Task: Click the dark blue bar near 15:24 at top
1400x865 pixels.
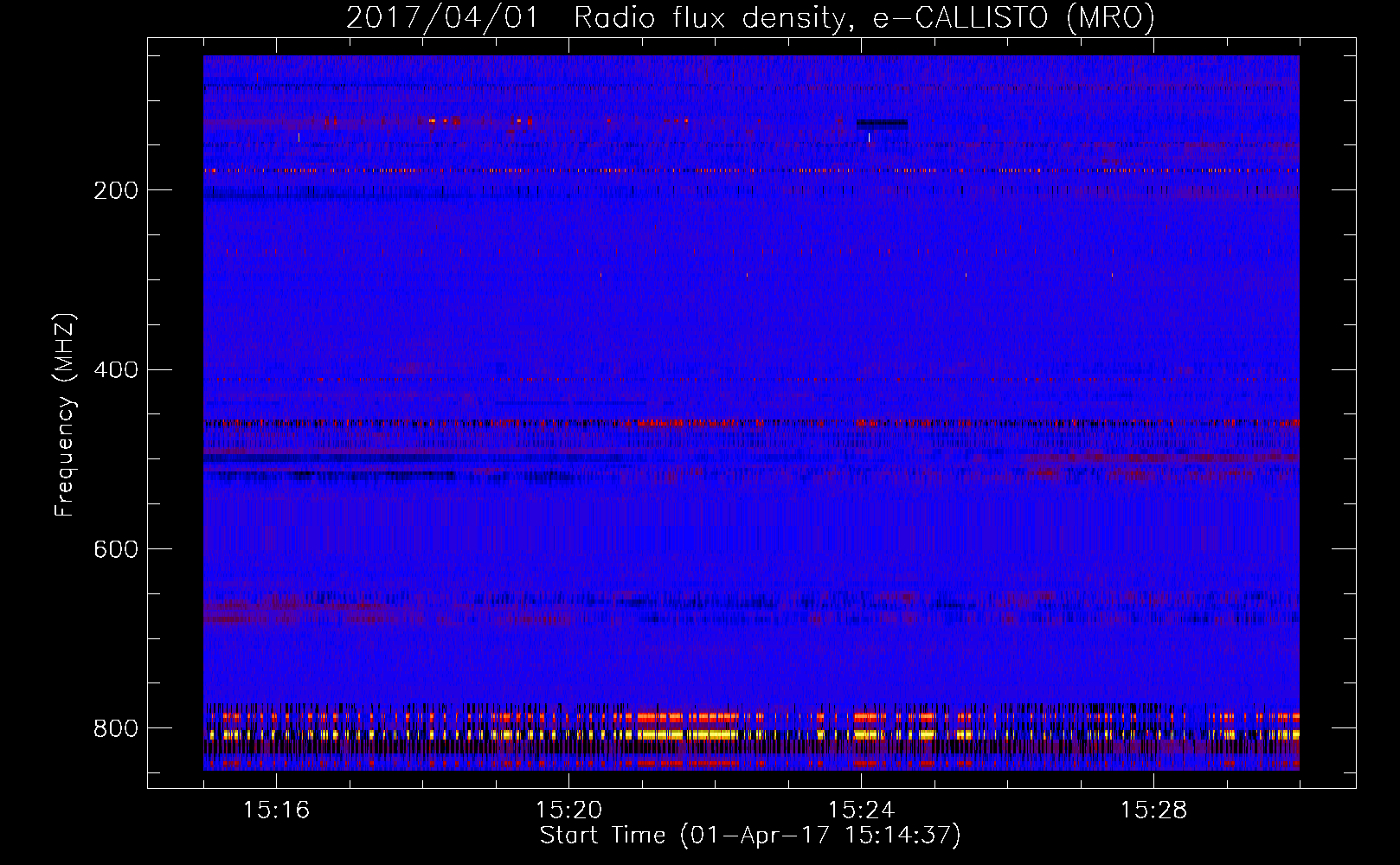Action: 882,124
